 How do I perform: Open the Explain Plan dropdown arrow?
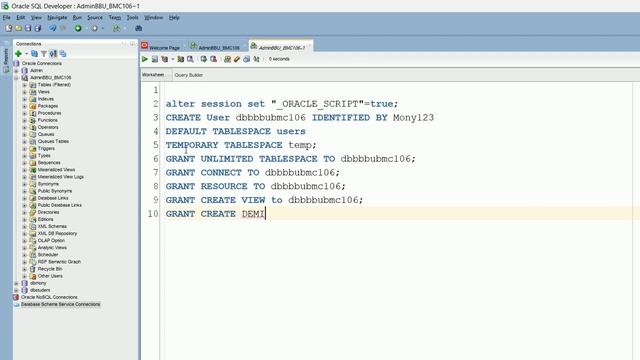coord(172,60)
